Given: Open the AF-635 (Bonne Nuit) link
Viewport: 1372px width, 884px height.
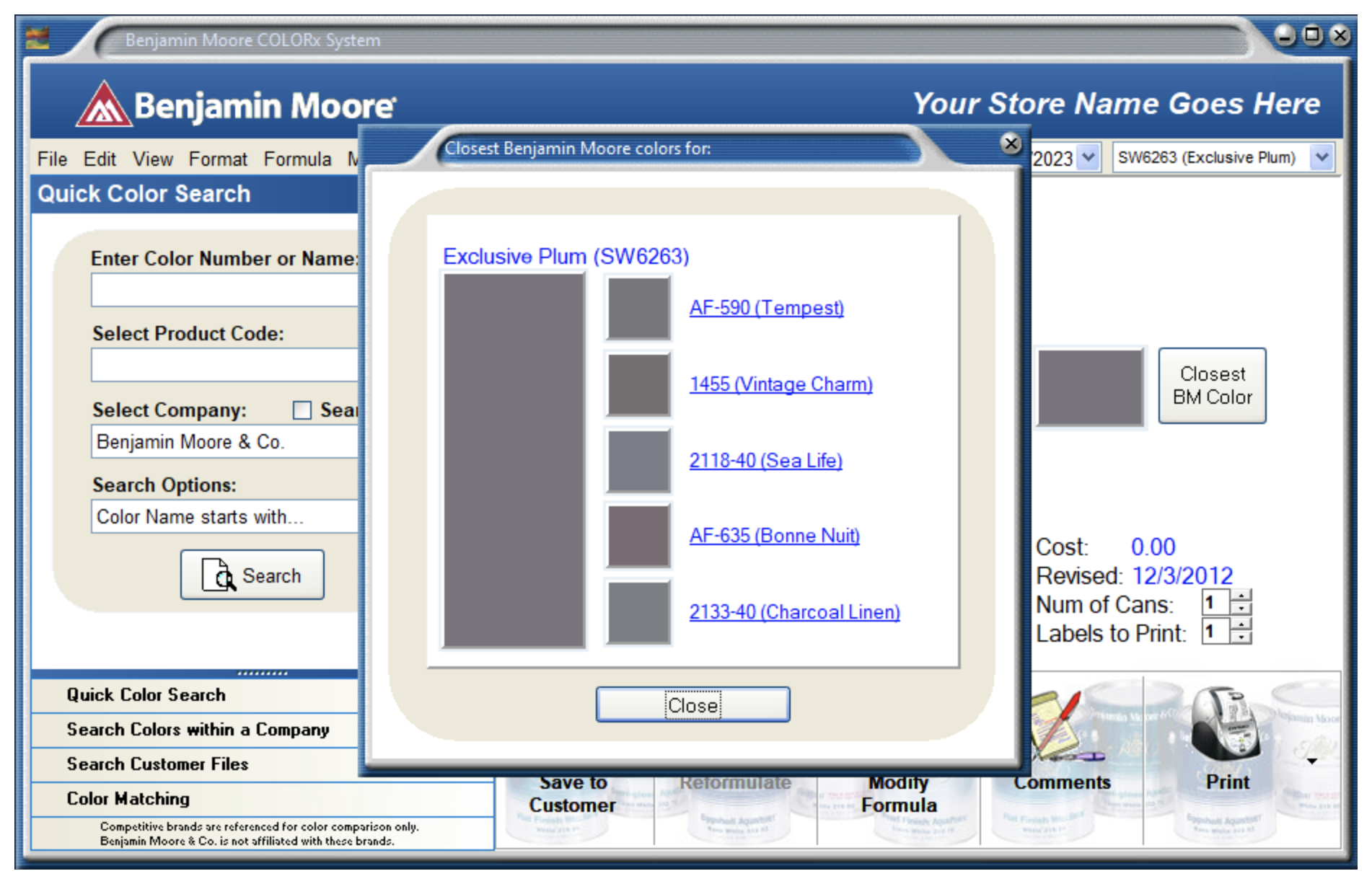Looking at the screenshot, I should coord(774,536).
